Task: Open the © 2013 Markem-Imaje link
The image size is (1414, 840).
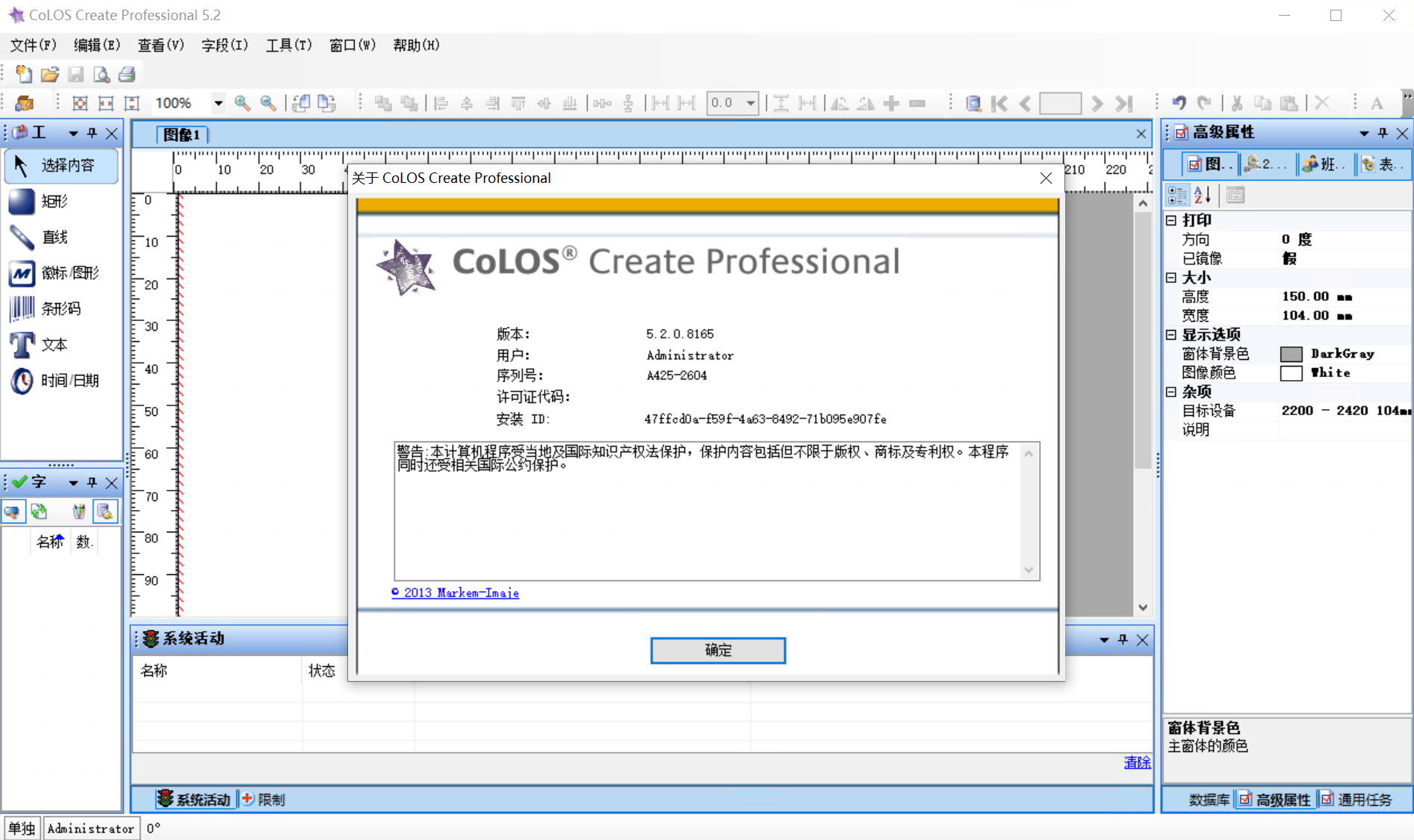Action: click(x=455, y=593)
